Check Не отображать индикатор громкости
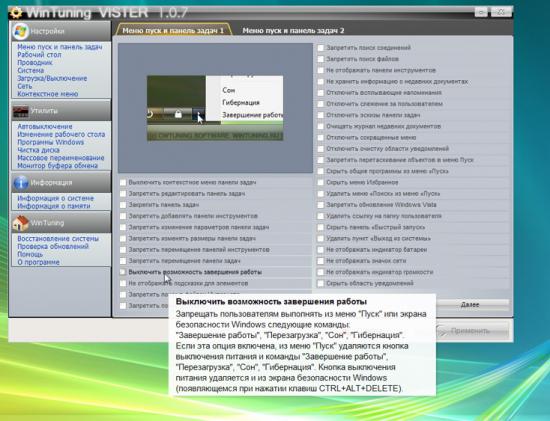 321,272
